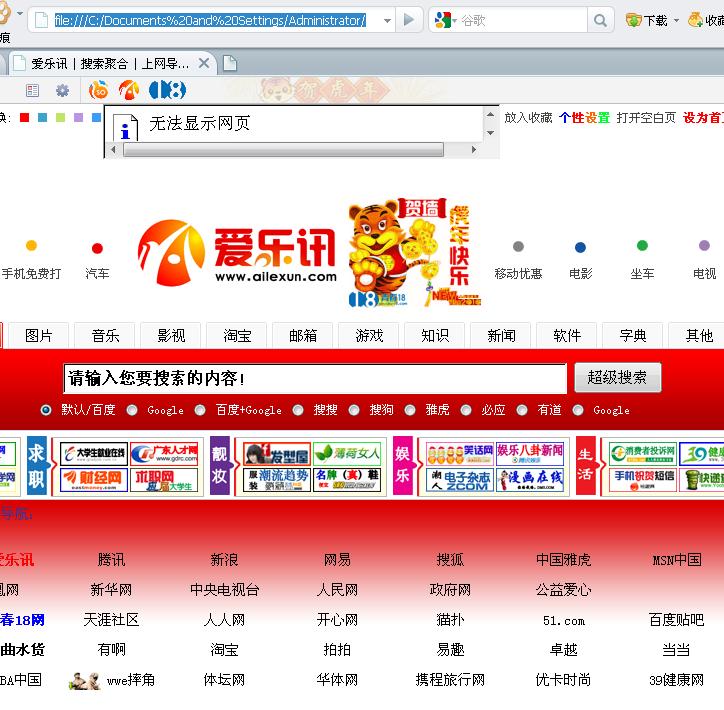Open the 天涯社区 site link

pos(111,620)
